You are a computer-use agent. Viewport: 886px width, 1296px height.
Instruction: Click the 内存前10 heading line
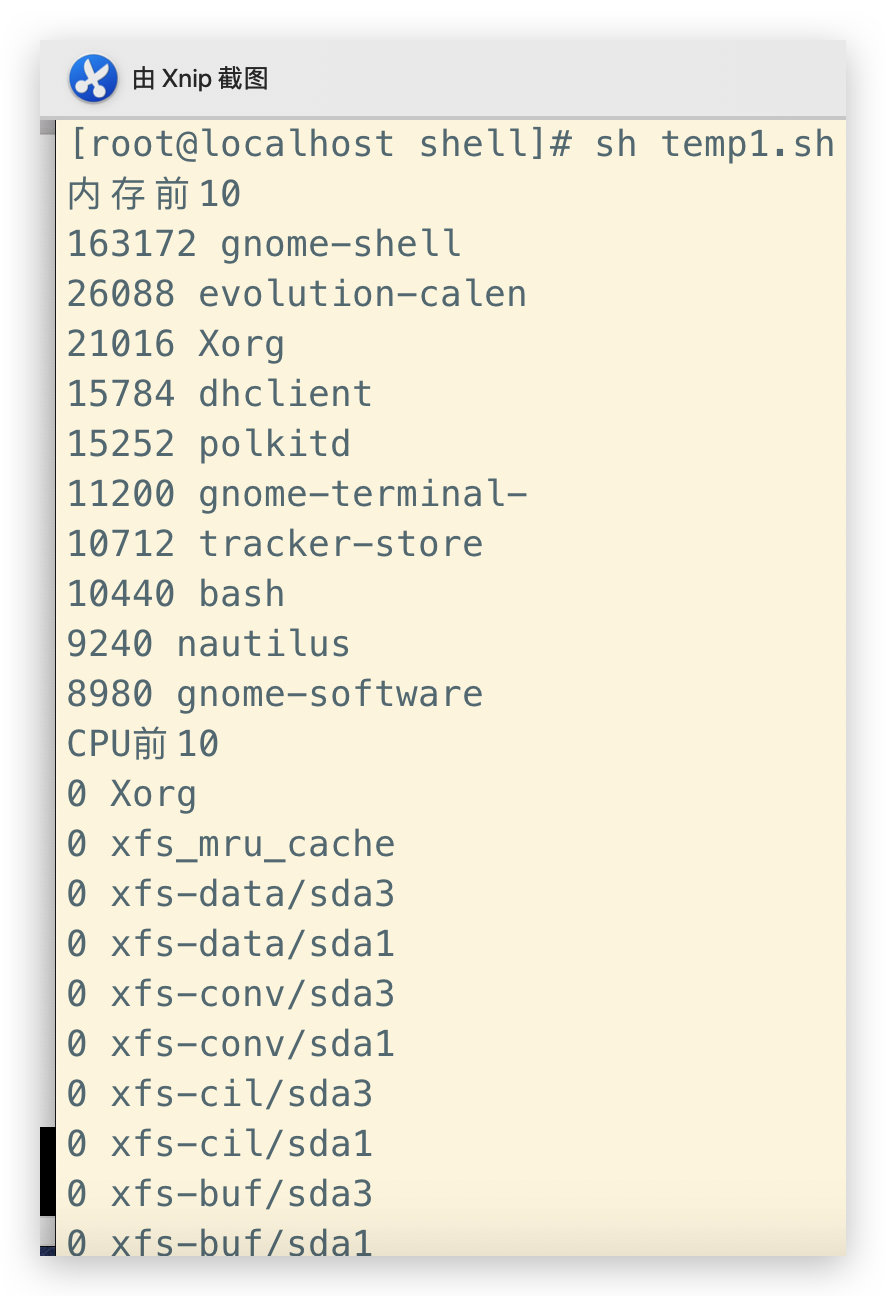click(154, 194)
